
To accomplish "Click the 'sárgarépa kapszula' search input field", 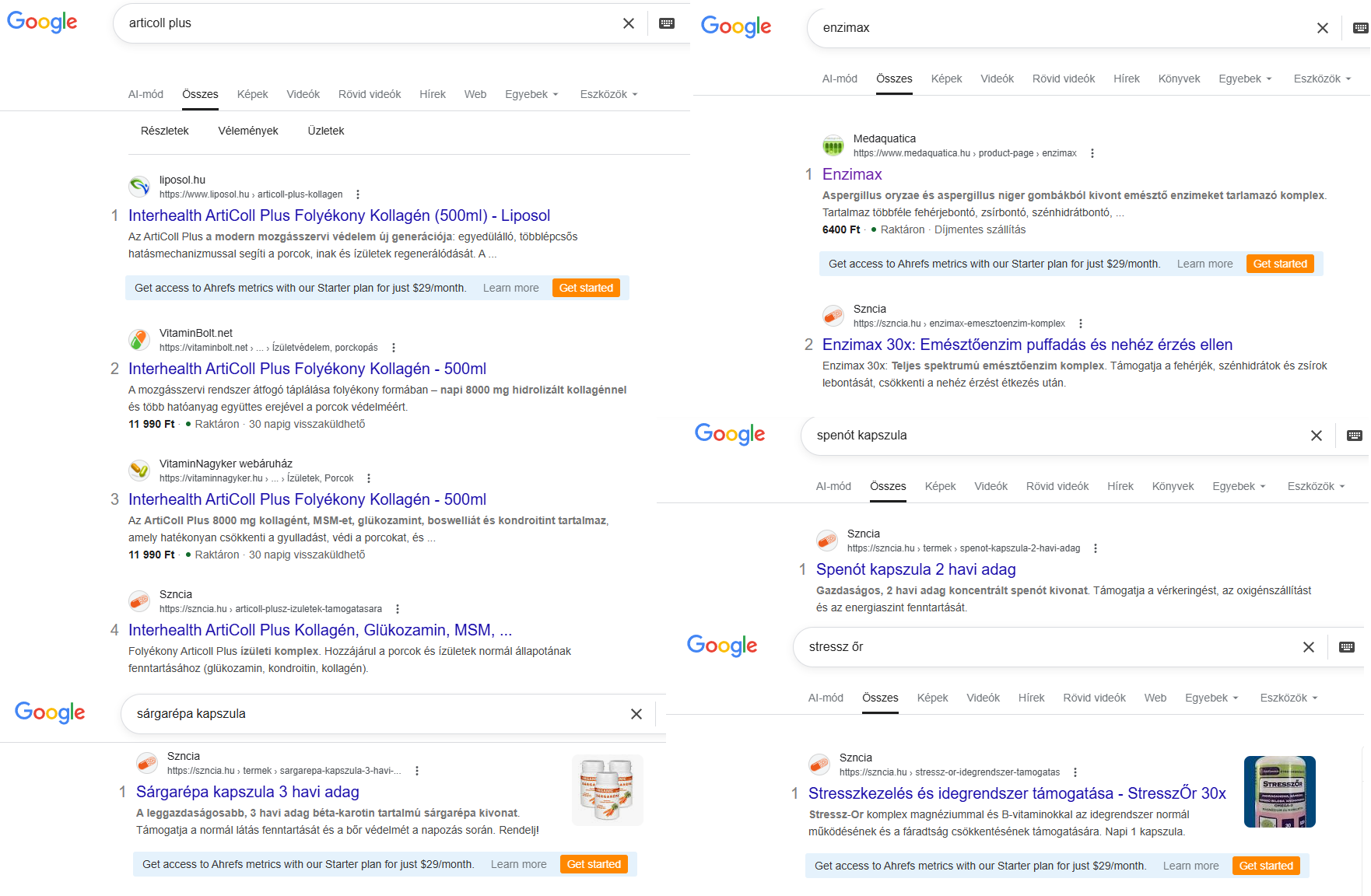I will coord(373,714).
